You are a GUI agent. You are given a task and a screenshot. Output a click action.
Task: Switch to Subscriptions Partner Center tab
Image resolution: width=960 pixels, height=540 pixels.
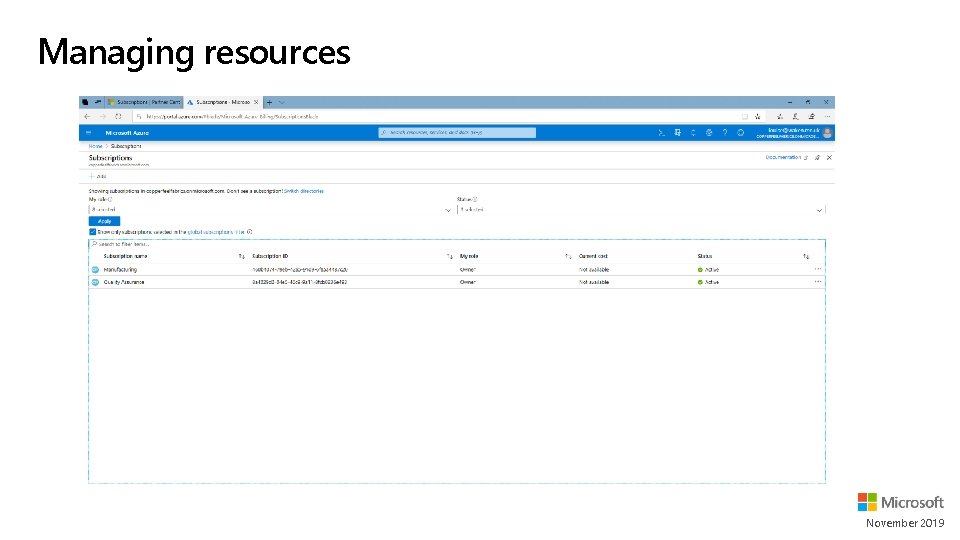tap(144, 102)
